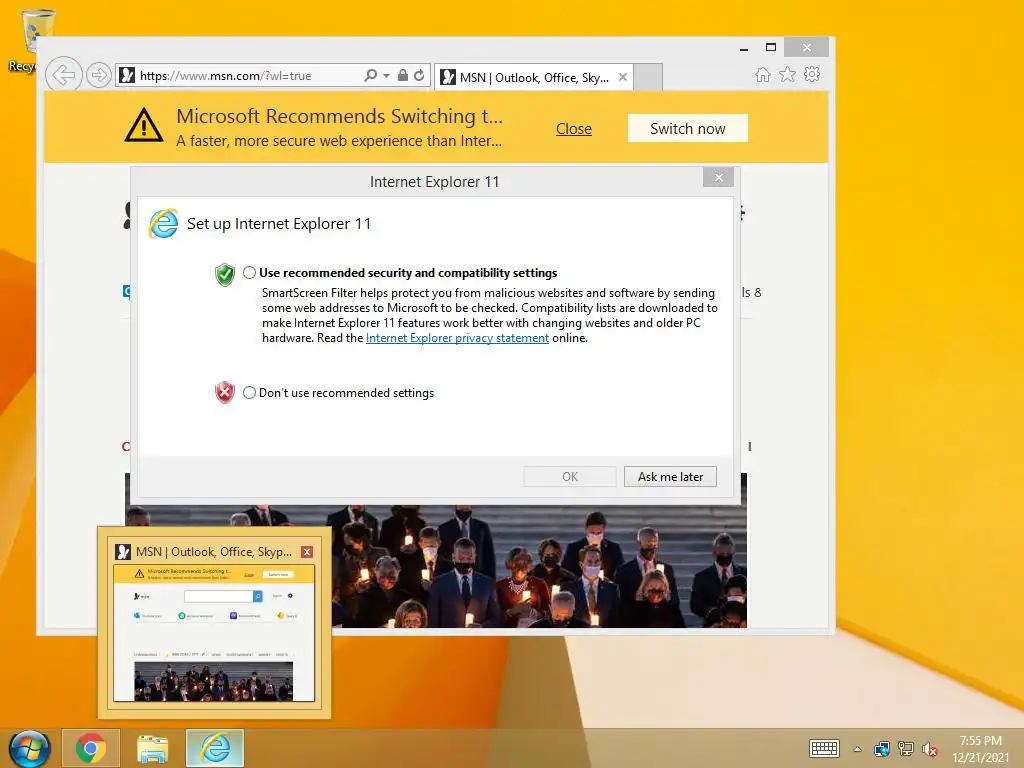Close the MSN browser tab
The image size is (1024, 768).
622,77
